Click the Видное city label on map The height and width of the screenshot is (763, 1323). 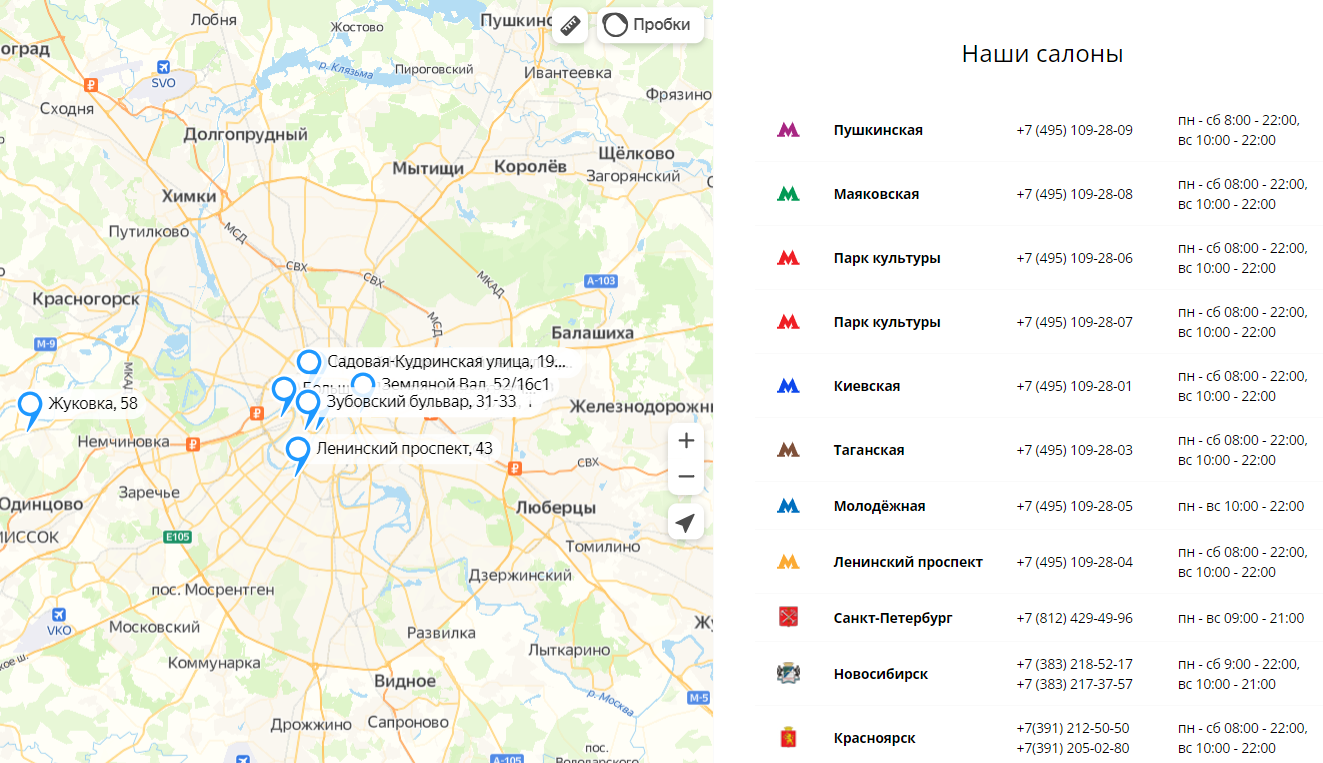tap(405, 681)
